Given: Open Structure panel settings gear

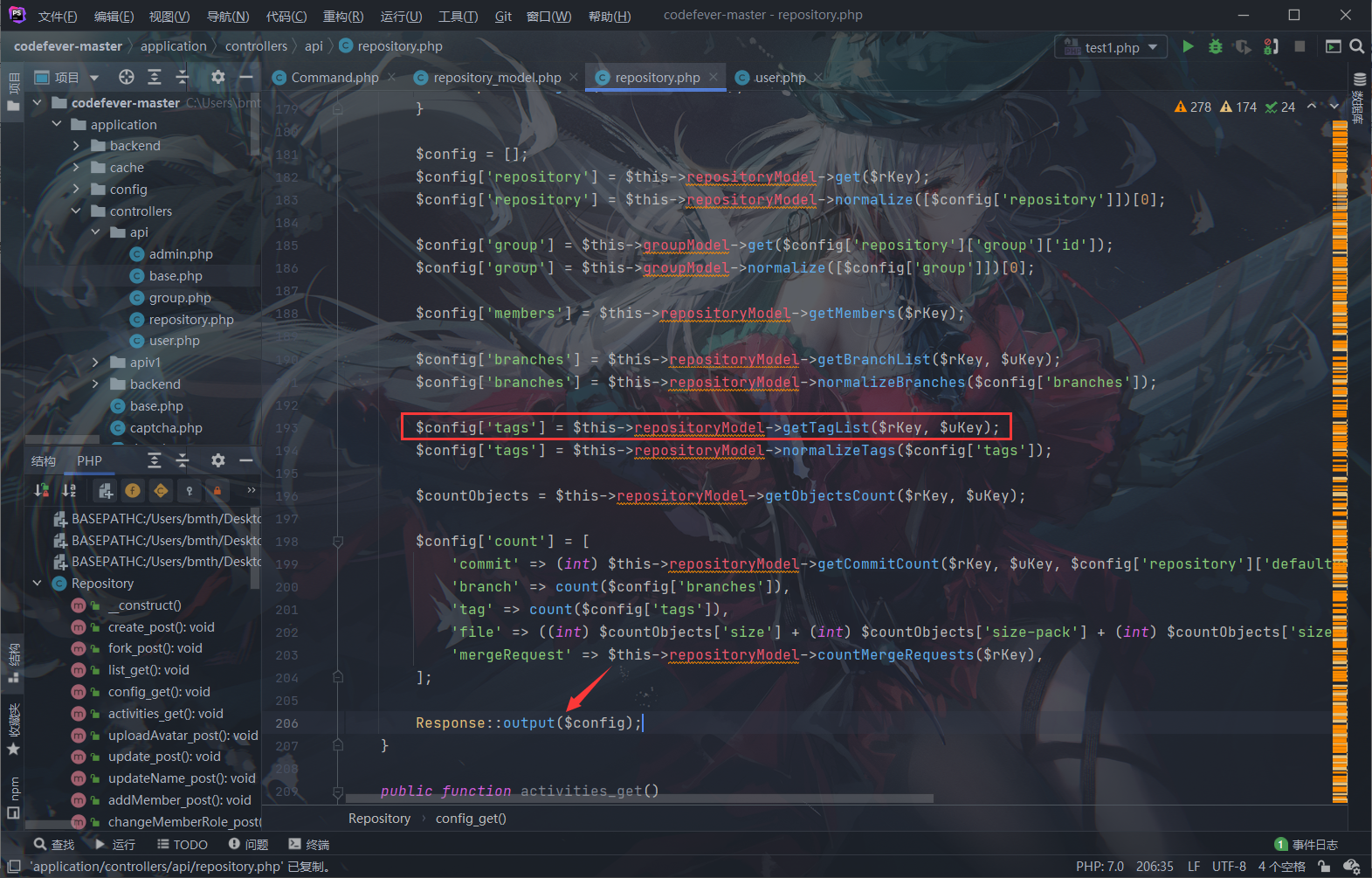Looking at the screenshot, I should click(x=218, y=460).
